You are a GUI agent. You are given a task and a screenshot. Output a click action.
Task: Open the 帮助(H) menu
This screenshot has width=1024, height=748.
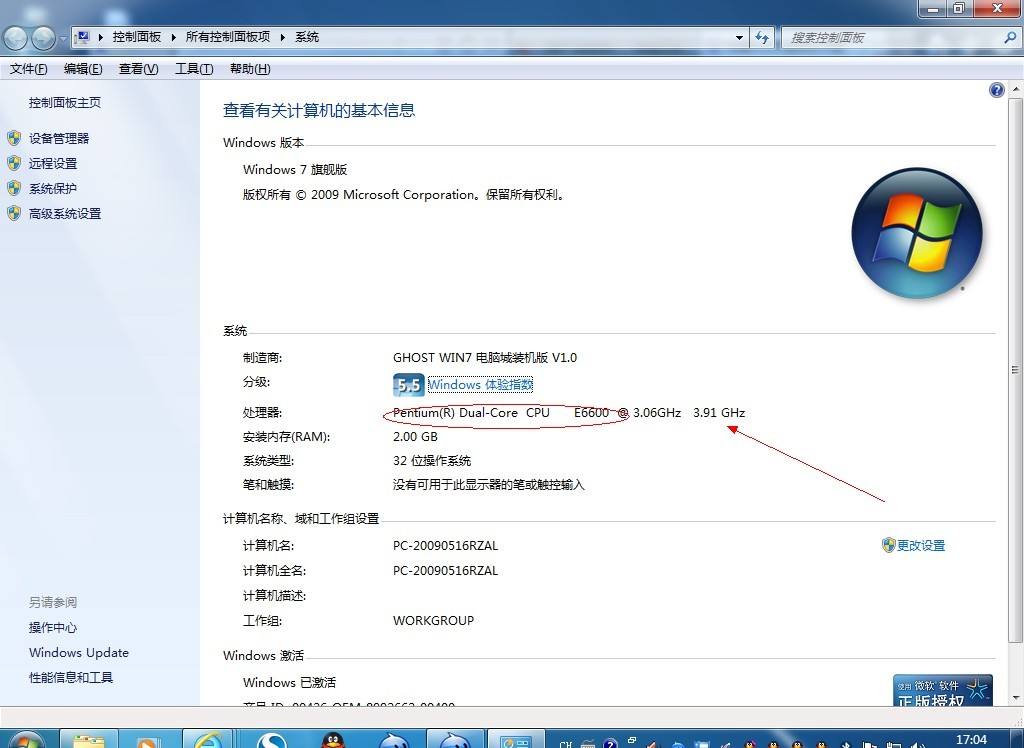point(250,69)
